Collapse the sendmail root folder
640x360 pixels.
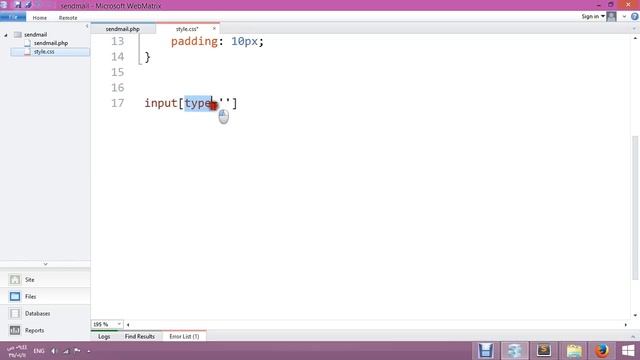[6, 35]
